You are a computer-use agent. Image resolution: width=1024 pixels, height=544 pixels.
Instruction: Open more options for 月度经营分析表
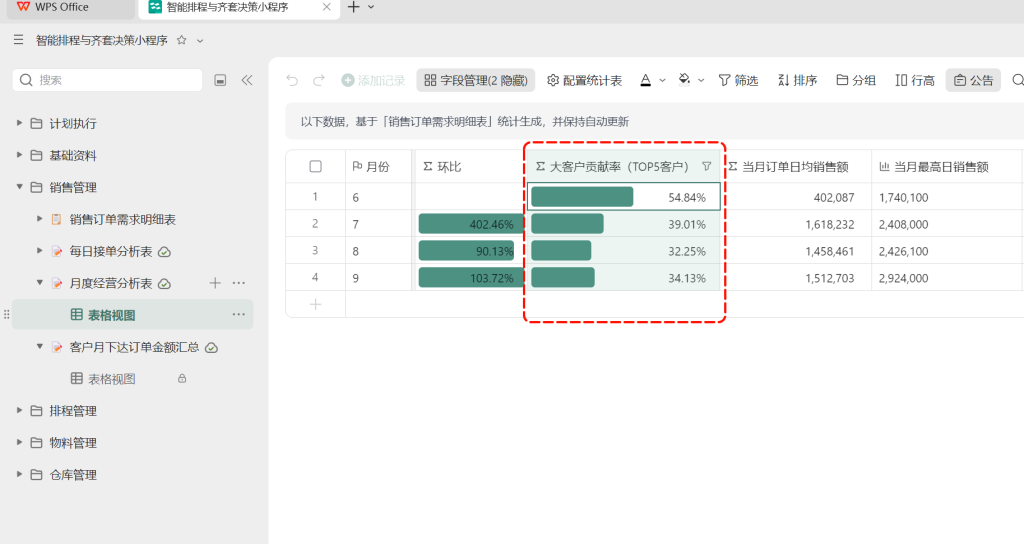point(239,283)
